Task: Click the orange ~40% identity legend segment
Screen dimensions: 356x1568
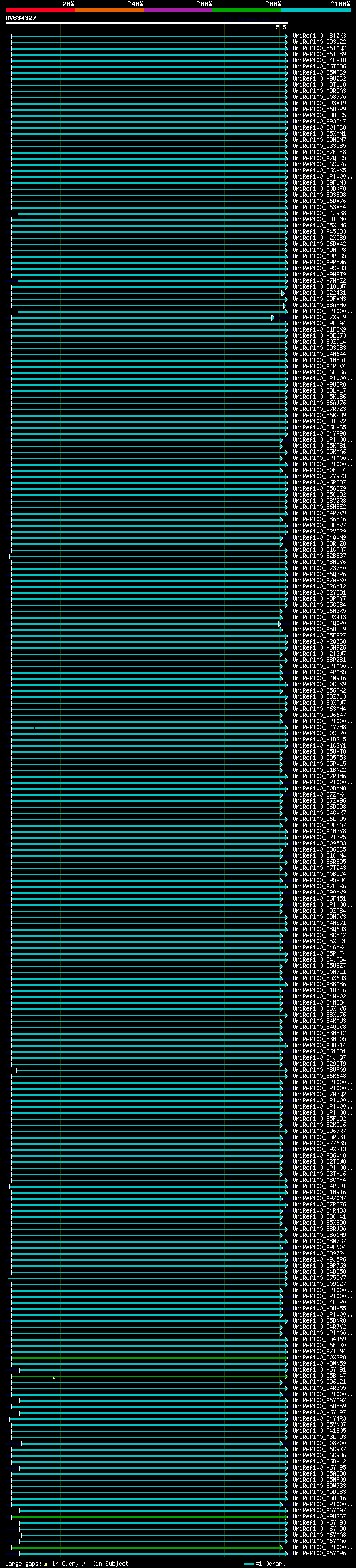Action: coord(110,10)
